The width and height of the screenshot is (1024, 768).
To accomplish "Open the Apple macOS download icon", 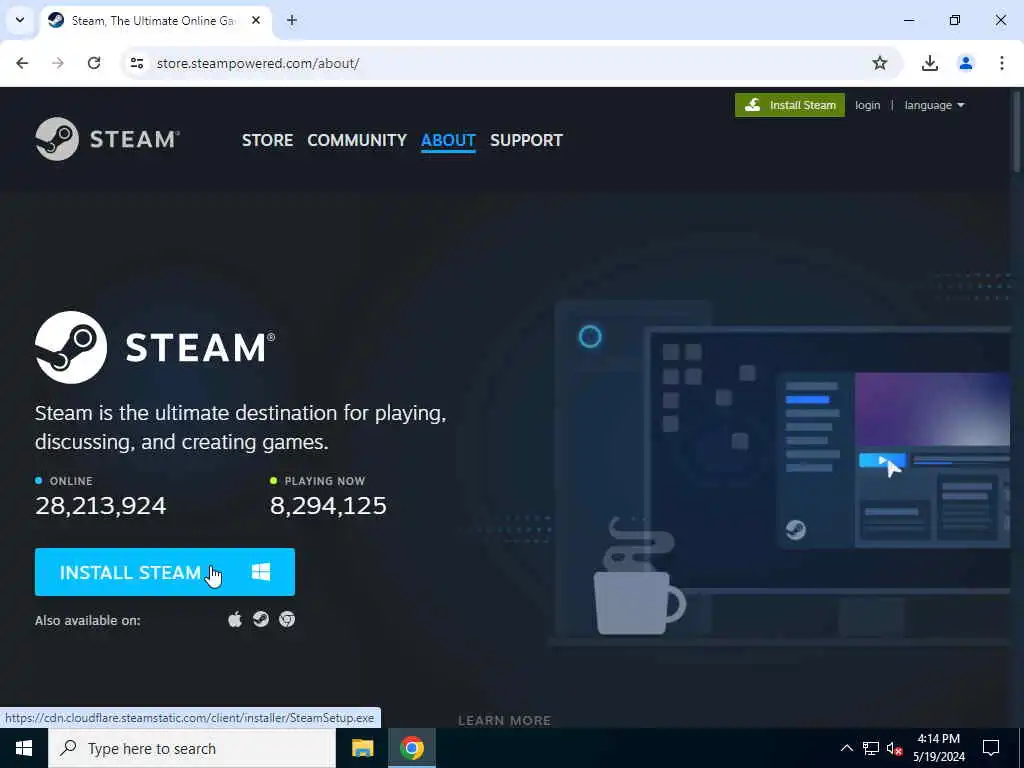I will coord(235,619).
